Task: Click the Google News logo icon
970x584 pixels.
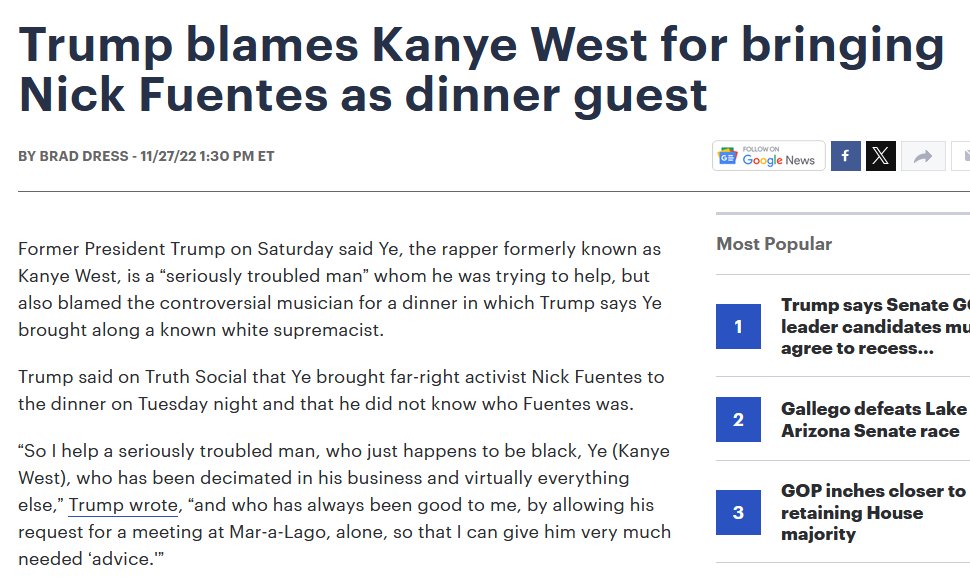Action: [728, 156]
